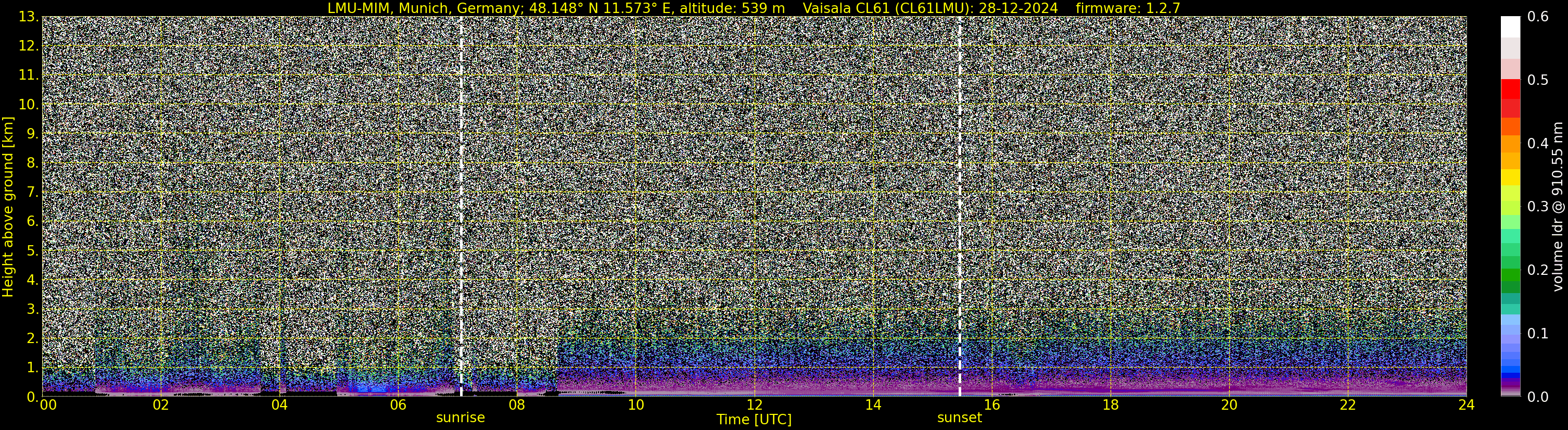Click the height axis tick label 6.
This screenshot has height=430, width=1568.
coord(33,222)
